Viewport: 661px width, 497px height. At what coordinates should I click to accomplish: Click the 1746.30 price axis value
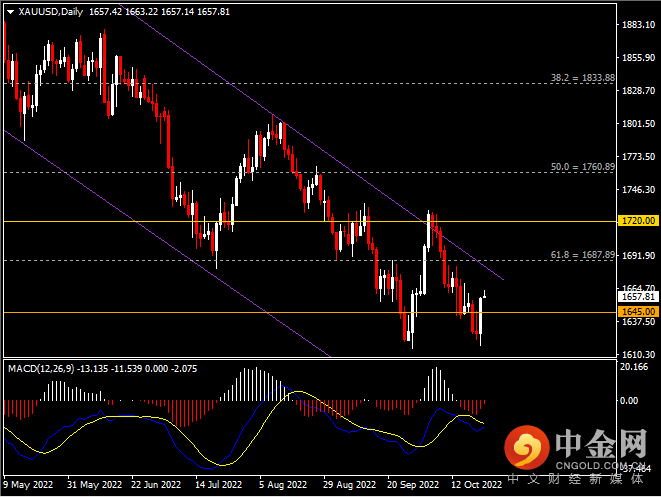point(639,190)
